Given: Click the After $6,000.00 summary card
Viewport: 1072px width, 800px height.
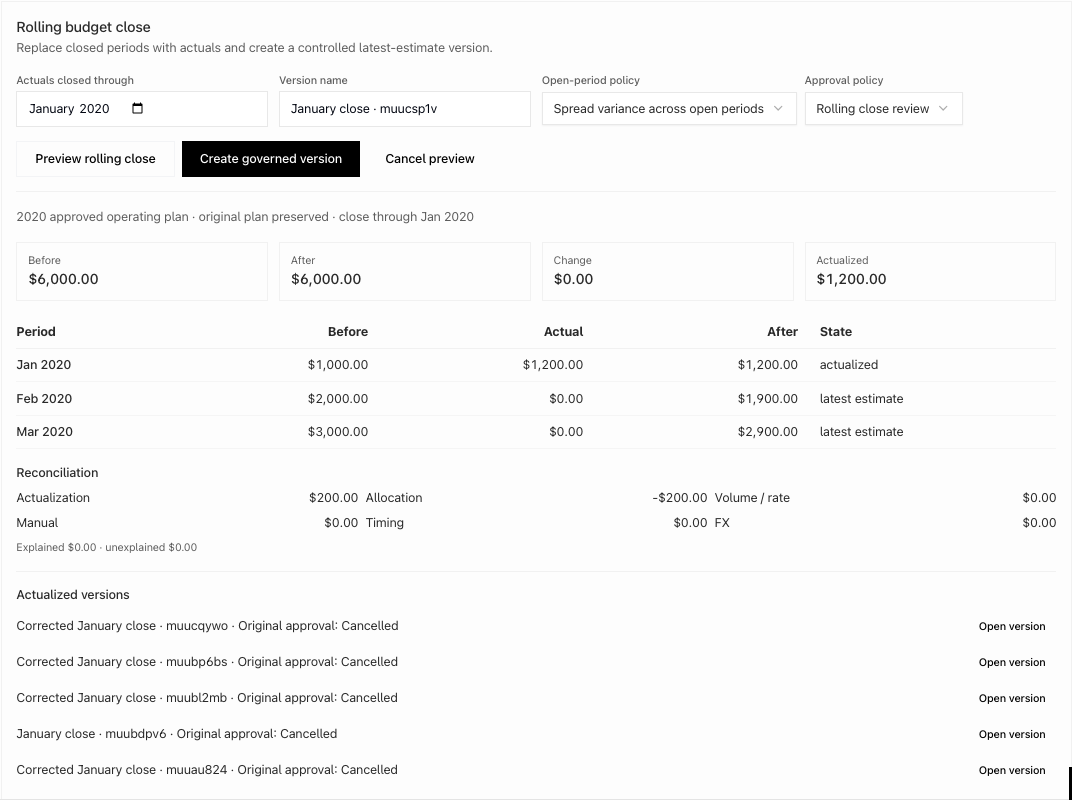Looking at the screenshot, I should pos(405,271).
